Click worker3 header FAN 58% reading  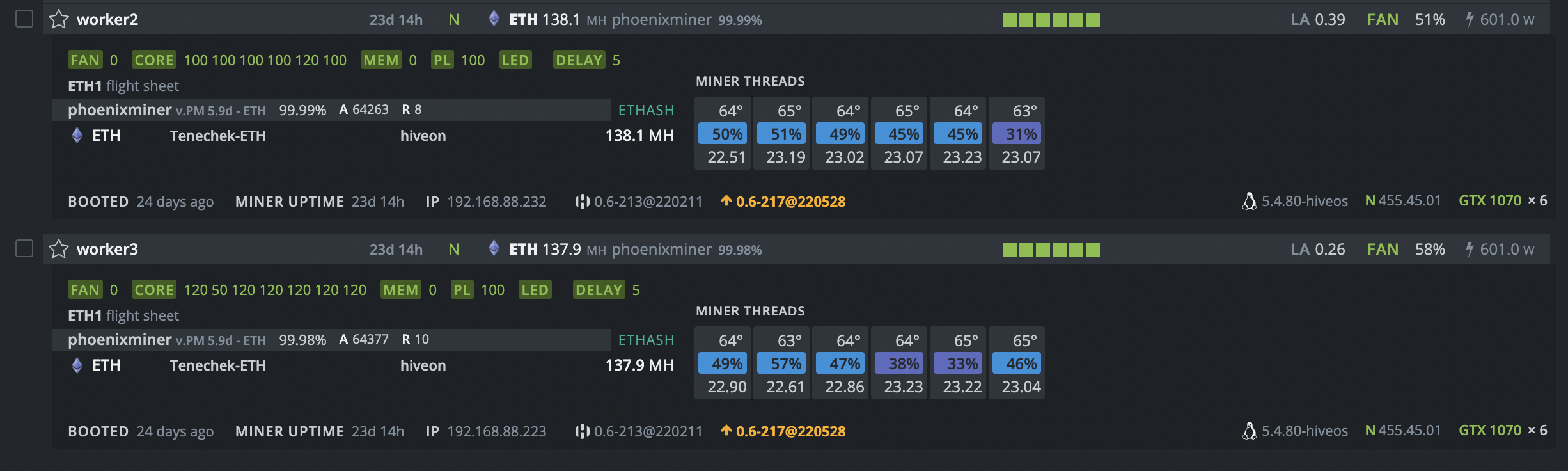1406,249
